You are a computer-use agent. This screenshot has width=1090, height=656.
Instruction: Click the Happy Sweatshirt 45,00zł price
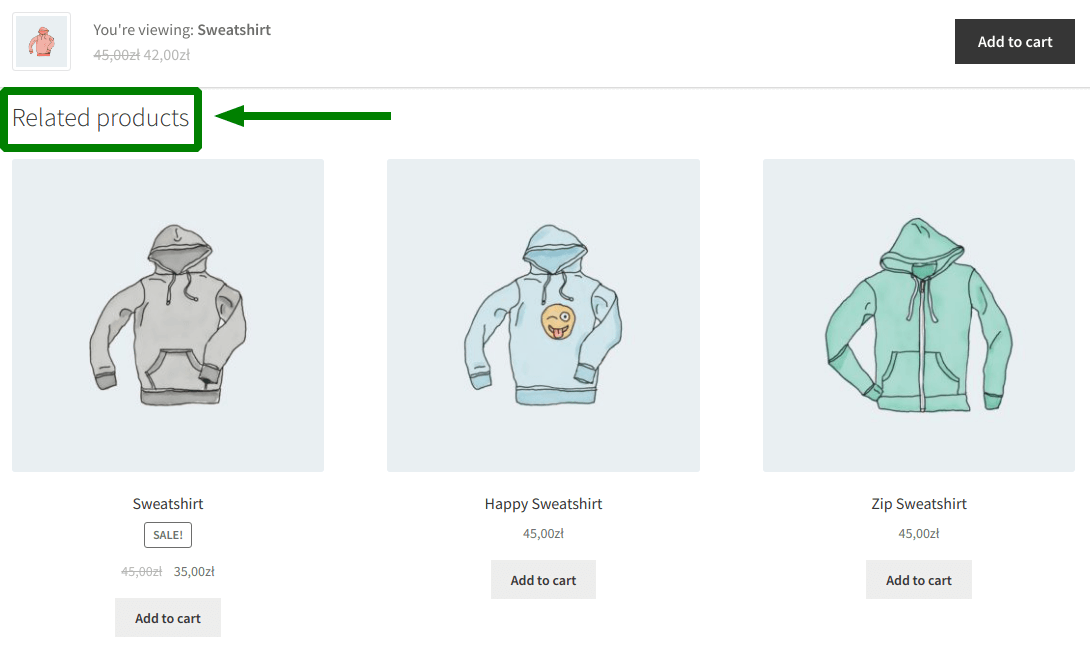click(x=543, y=534)
